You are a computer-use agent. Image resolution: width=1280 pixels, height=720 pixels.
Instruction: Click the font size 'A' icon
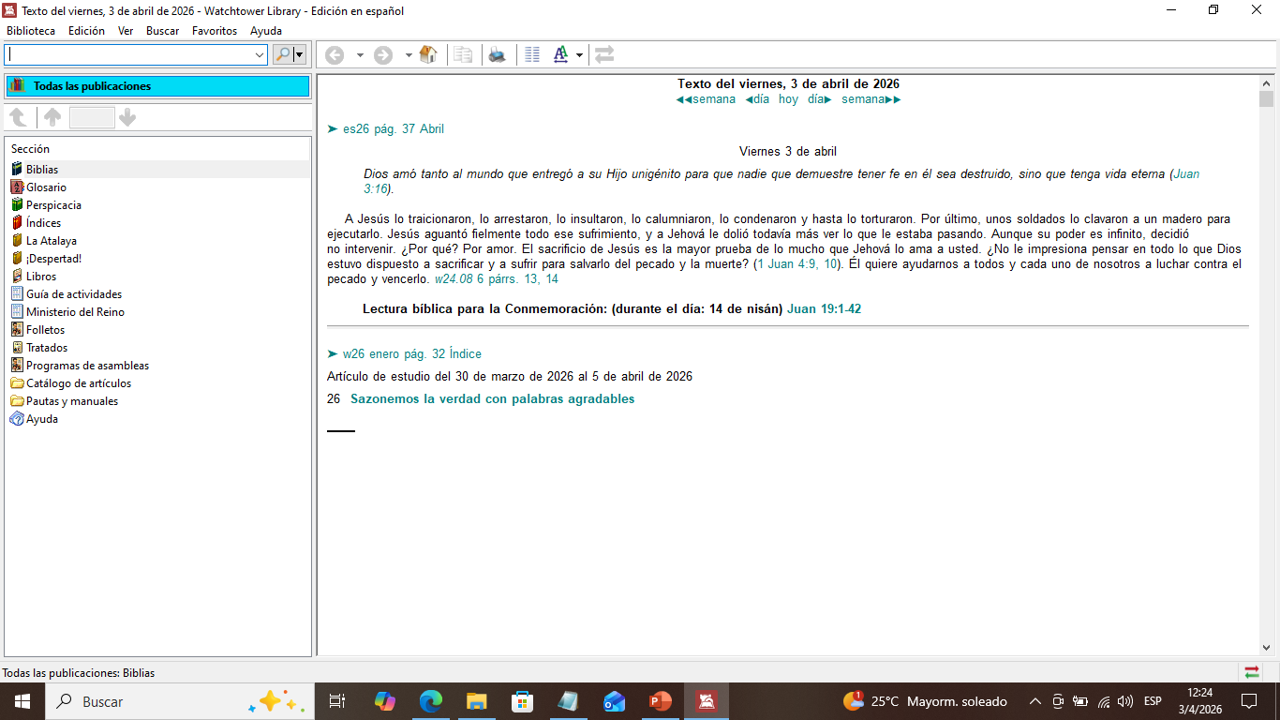click(561, 55)
